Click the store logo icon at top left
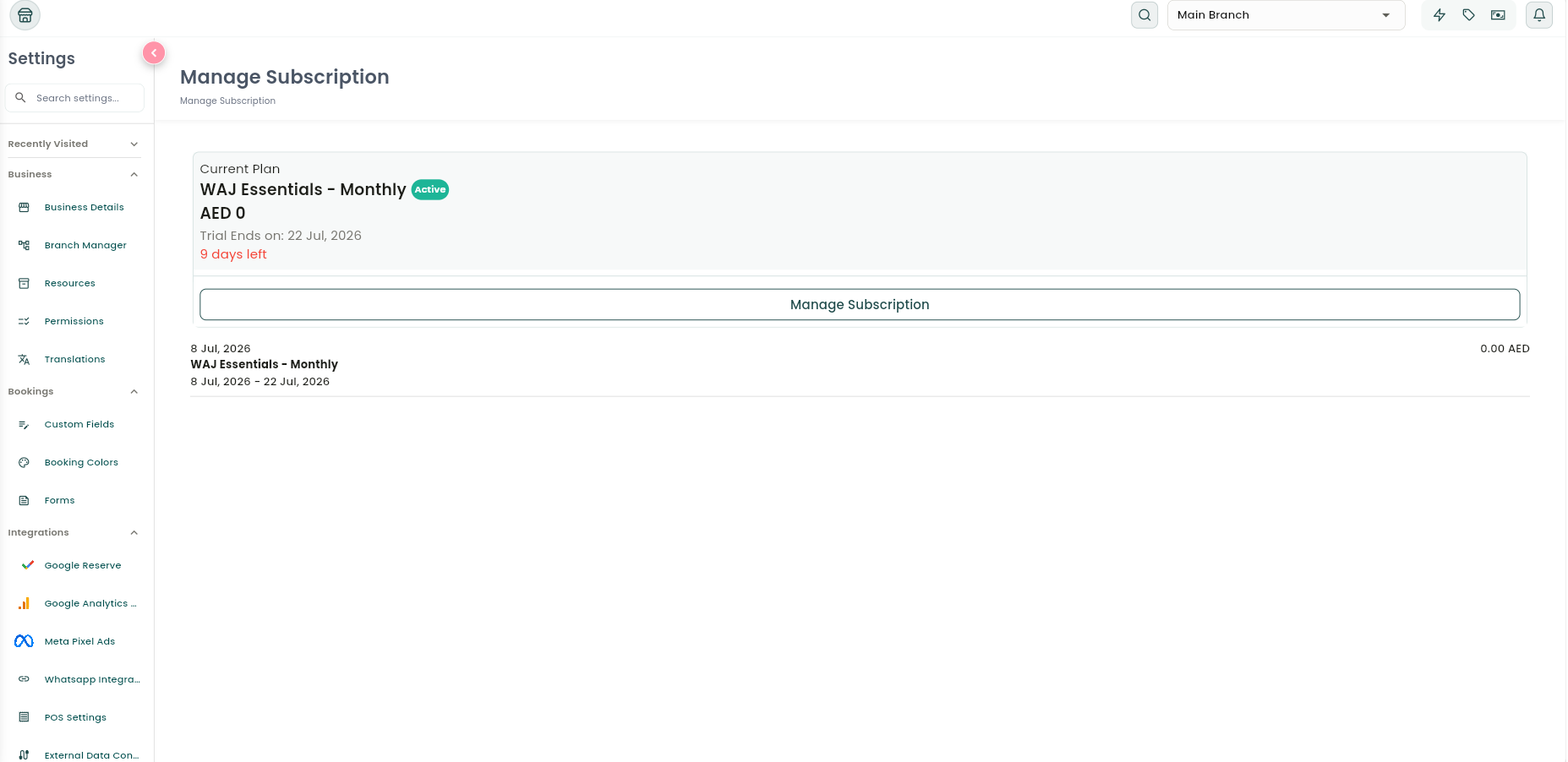The width and height of the screenshot is (1568, 762). (25, 15)
